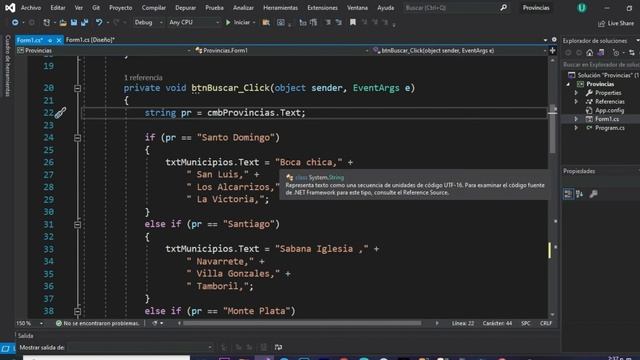Click the sync with active document icon
640x360 pixels.
click(632, 53)
